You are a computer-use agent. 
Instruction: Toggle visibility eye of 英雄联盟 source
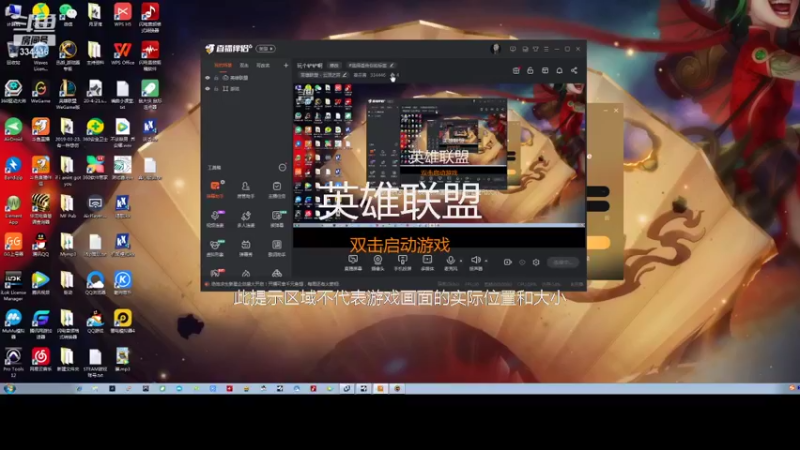[x=208, y=78]
